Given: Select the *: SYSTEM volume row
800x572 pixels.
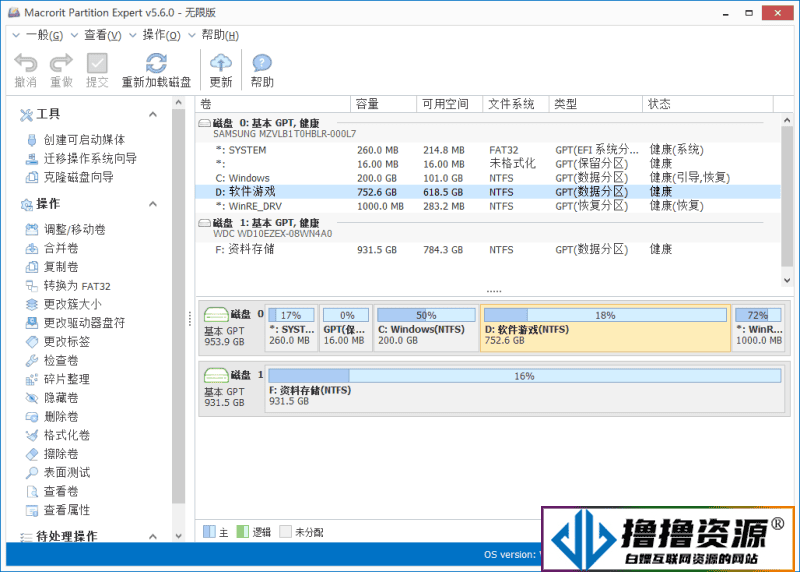Looking at the screenshot, I should click(x=488, y=150).
